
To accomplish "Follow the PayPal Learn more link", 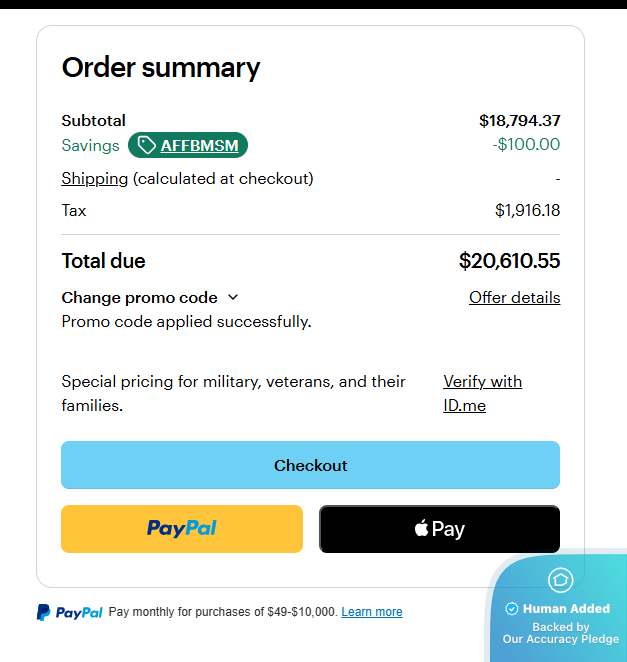I will pyautogui.click(x=371, y=612).
